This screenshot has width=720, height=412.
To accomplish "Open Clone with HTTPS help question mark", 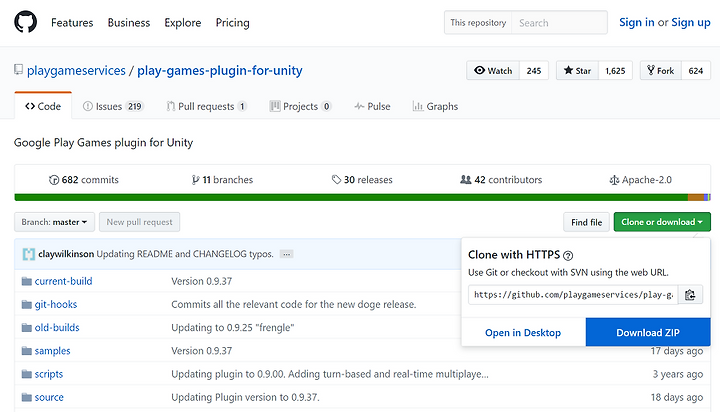I will tap(568, 255).
